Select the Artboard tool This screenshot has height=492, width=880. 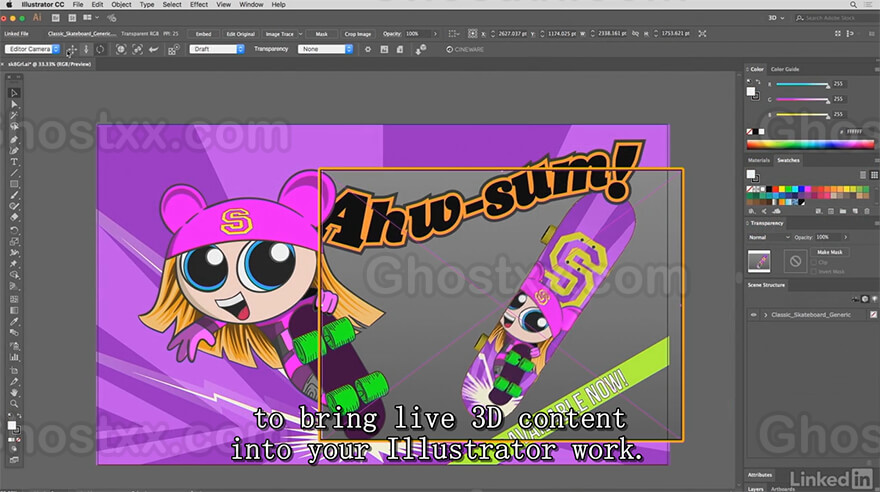pyautogui.click(x=14, y=370)
